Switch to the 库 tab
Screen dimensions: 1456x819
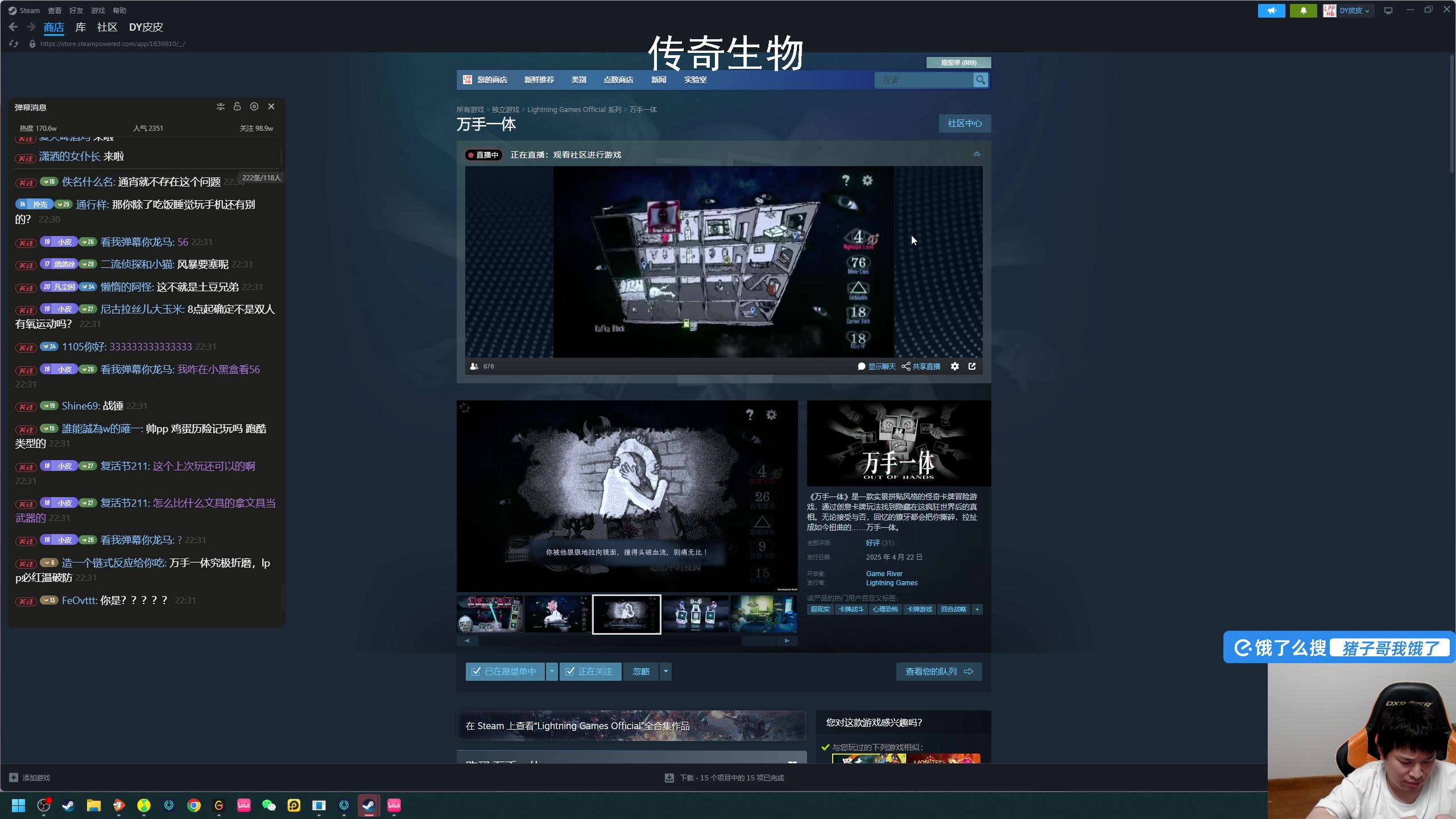tap(81, 27)
